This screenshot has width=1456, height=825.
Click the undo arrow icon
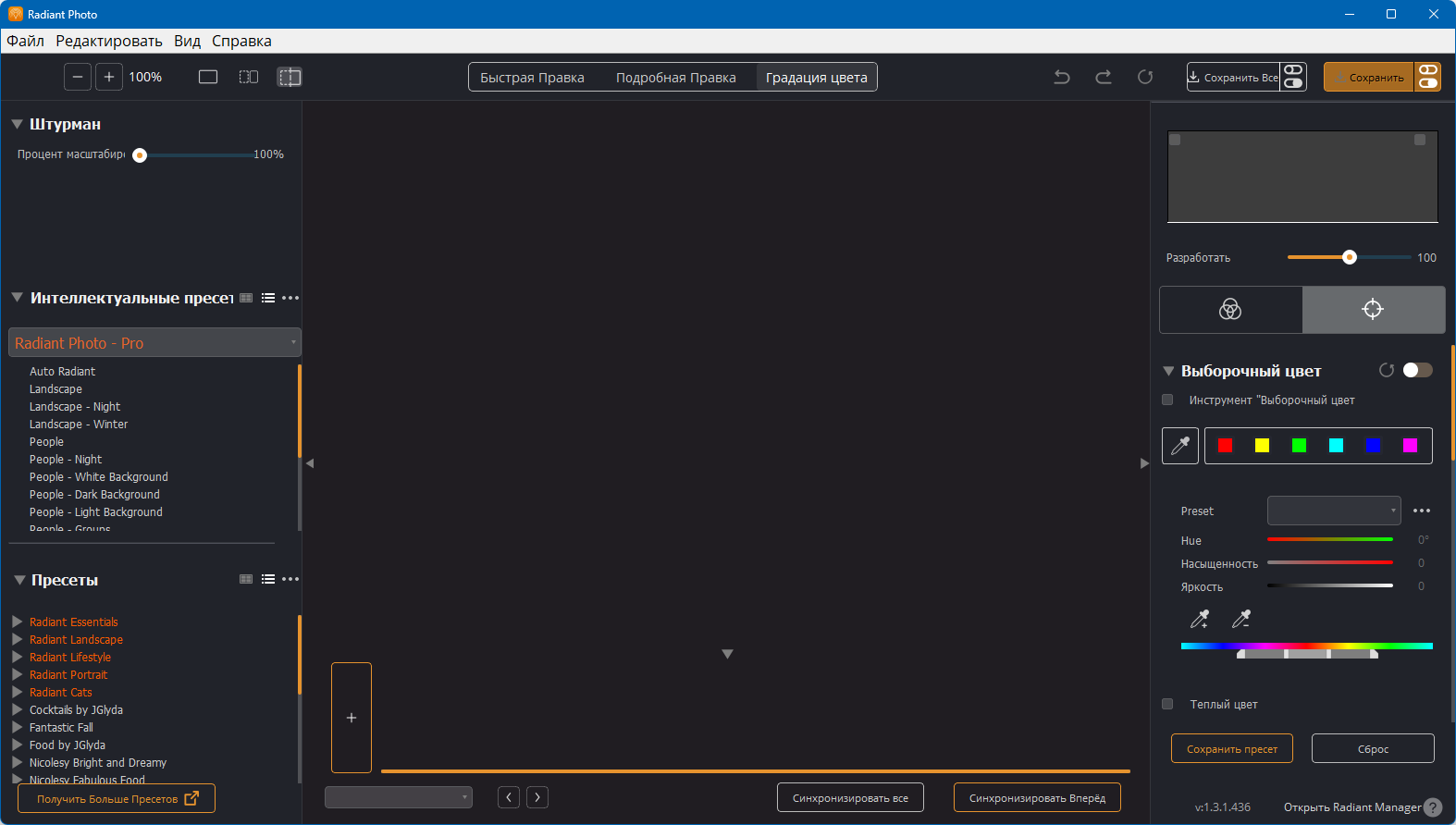click(1062, 78)
